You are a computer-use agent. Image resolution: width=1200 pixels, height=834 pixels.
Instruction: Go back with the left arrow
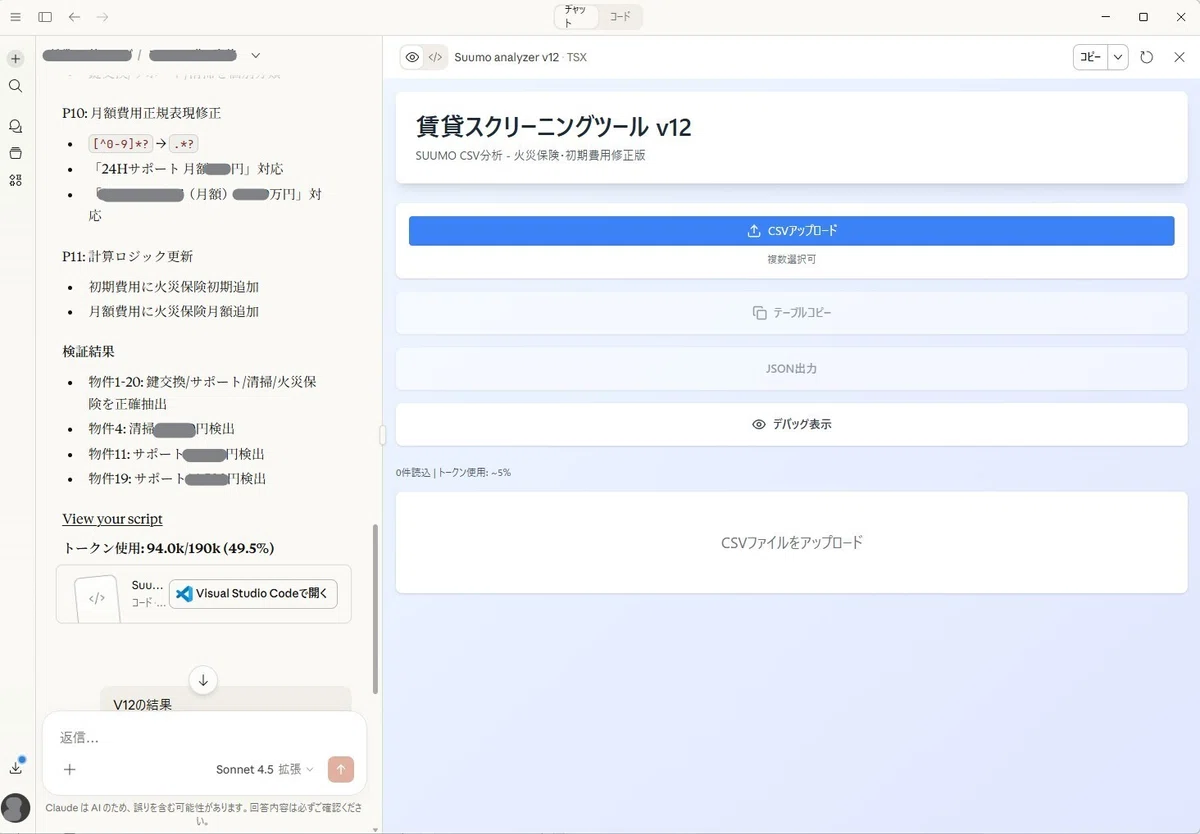point(74,17)
